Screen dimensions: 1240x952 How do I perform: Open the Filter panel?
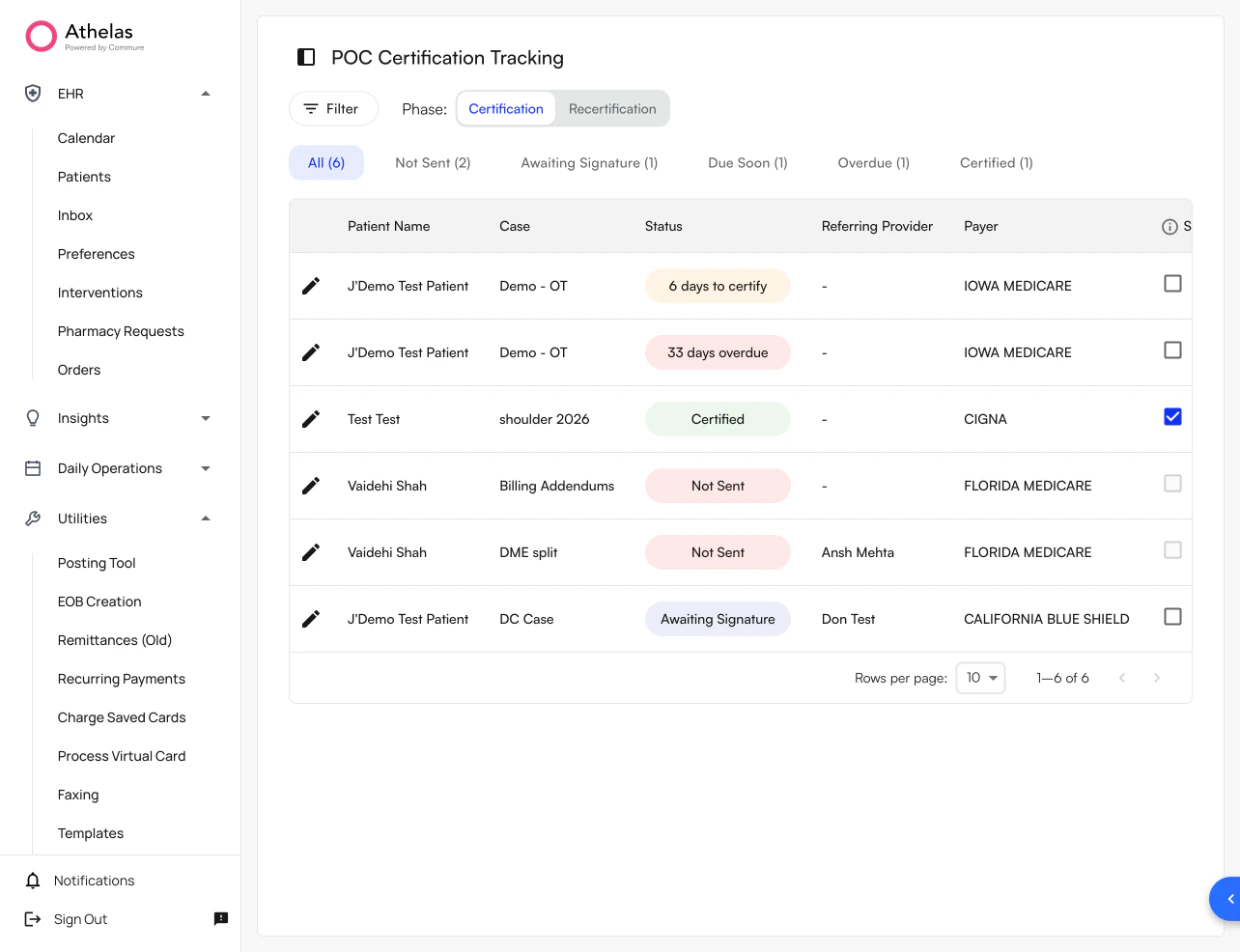pyautogui.click(x=333, y=108)
